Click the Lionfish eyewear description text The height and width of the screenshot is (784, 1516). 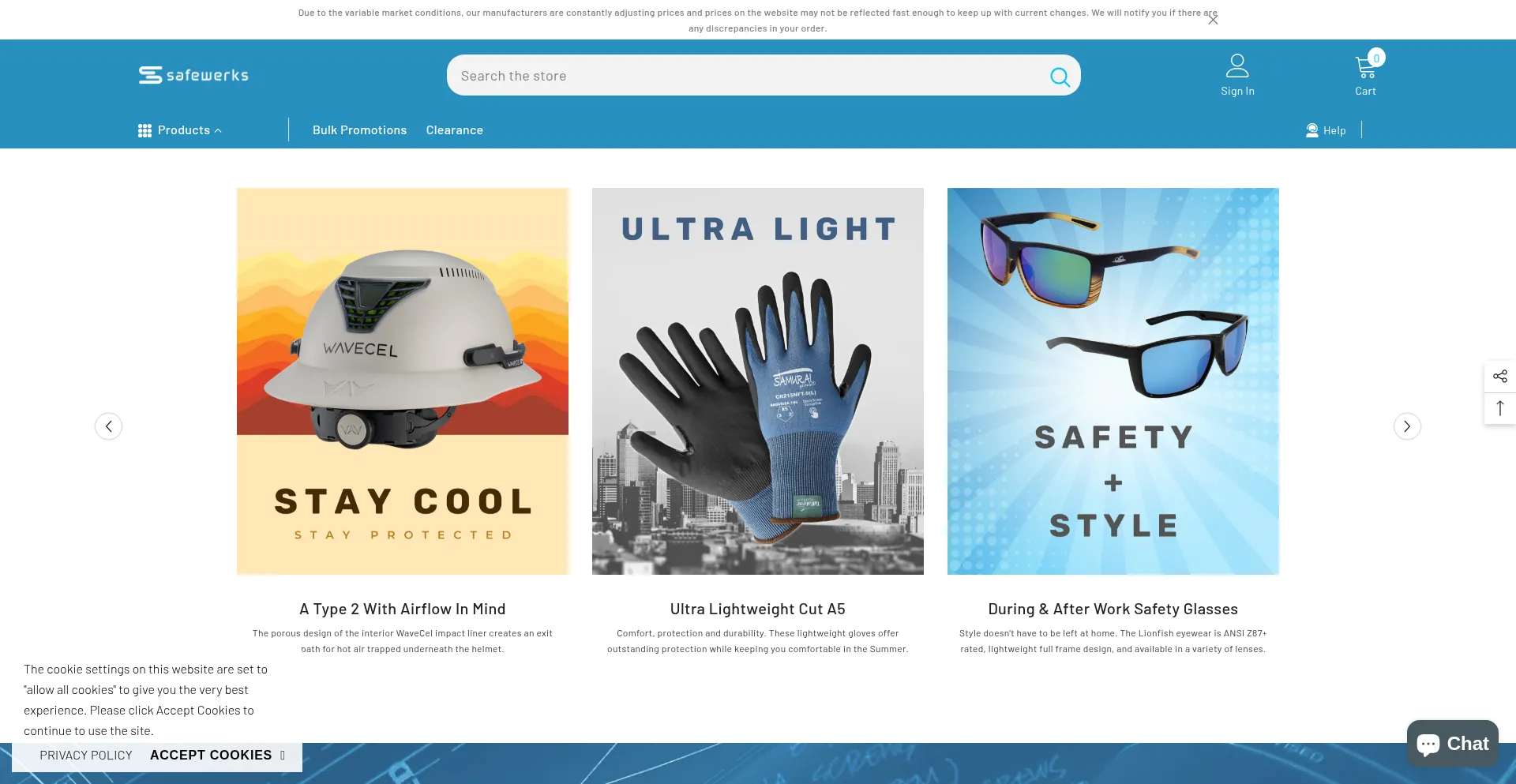1113,641
